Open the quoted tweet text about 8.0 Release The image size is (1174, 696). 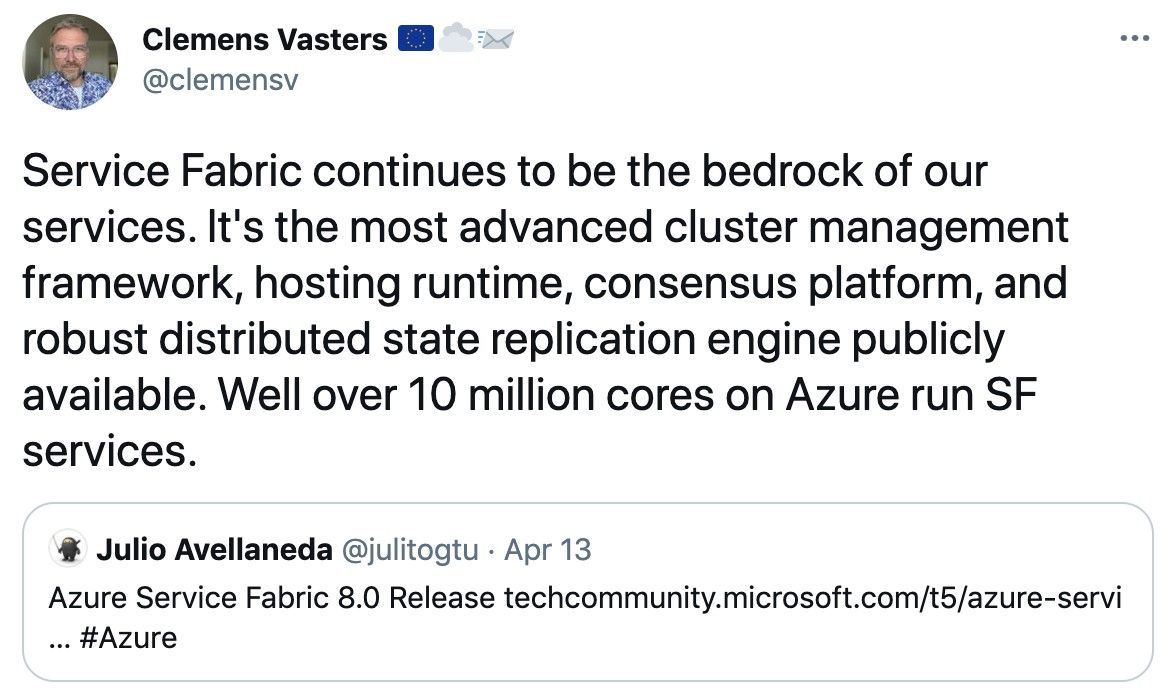[585, 618]
